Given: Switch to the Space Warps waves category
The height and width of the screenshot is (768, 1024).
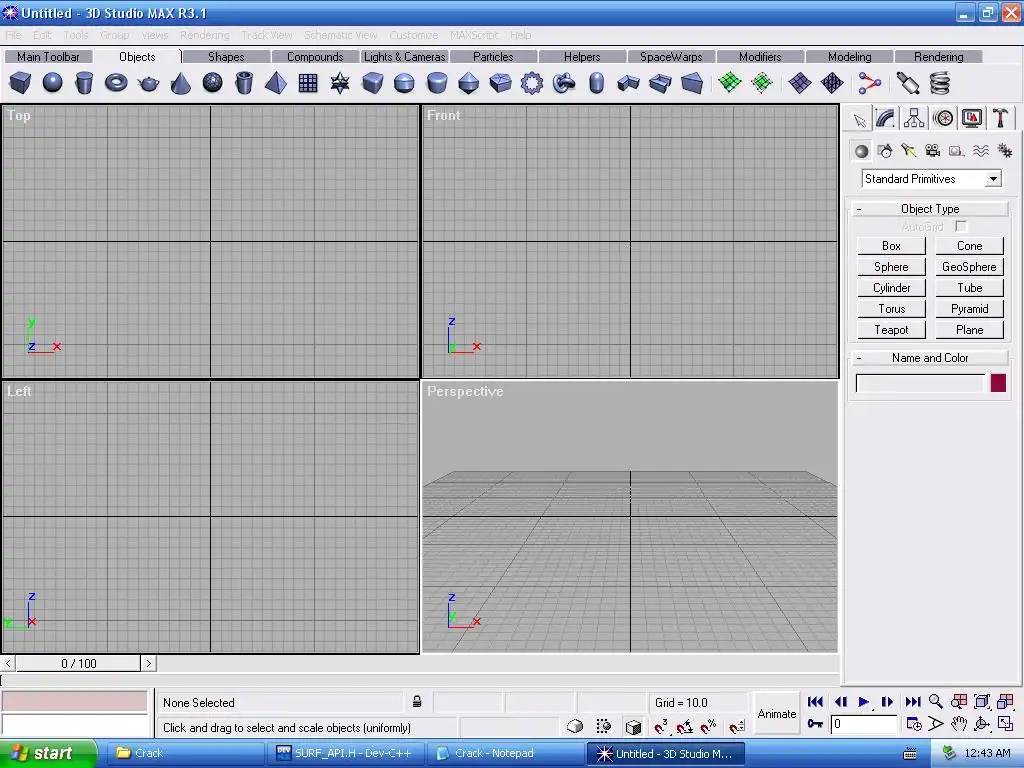Looking at the screenshot, I should (981, 151).
